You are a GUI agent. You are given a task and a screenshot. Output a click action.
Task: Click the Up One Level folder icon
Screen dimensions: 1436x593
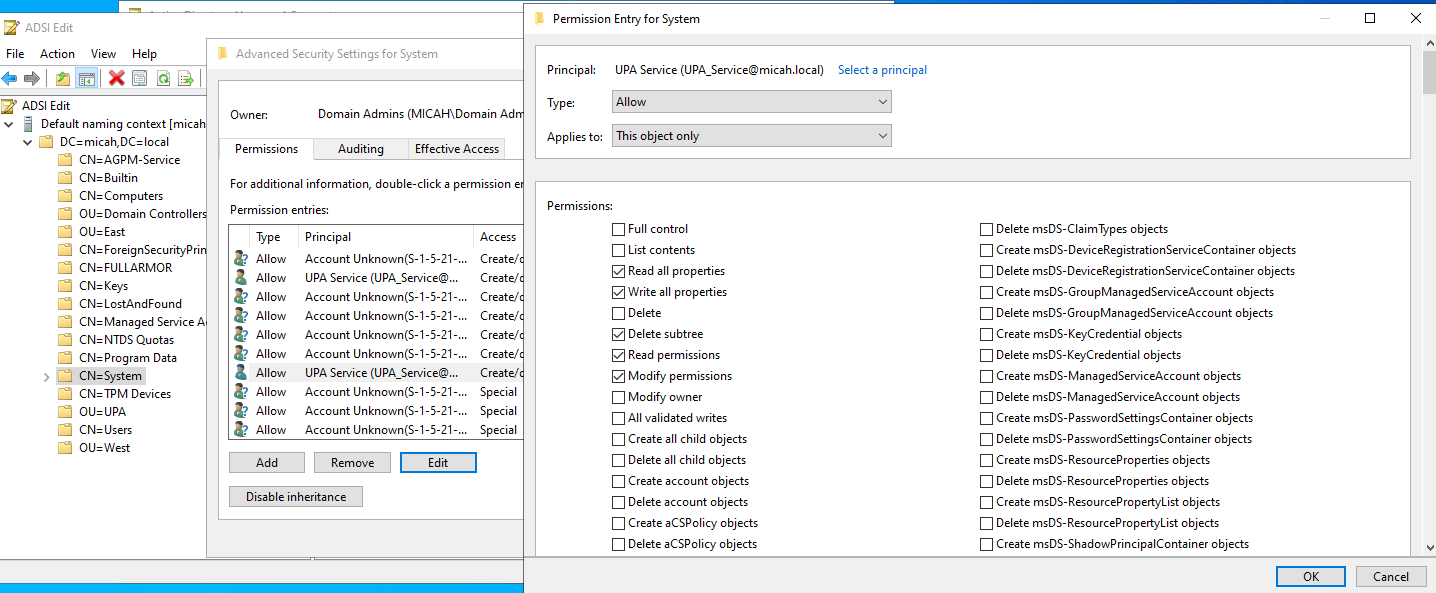tap(63, 79)
